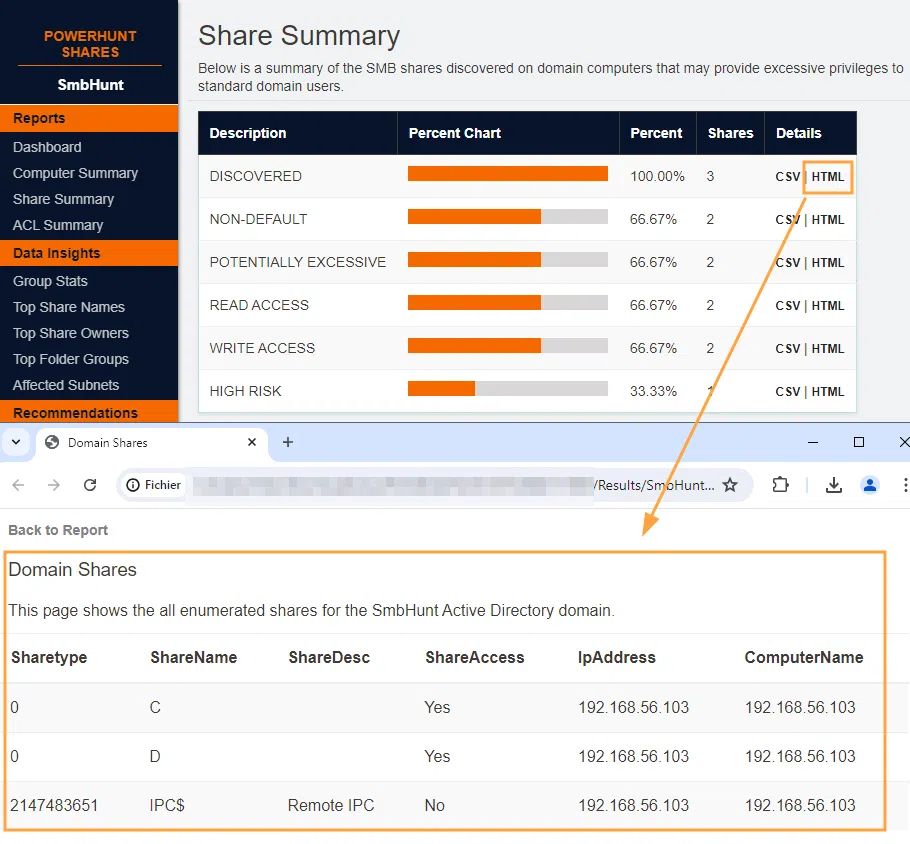Click the browser profile avatar icon

coord(870,485)
